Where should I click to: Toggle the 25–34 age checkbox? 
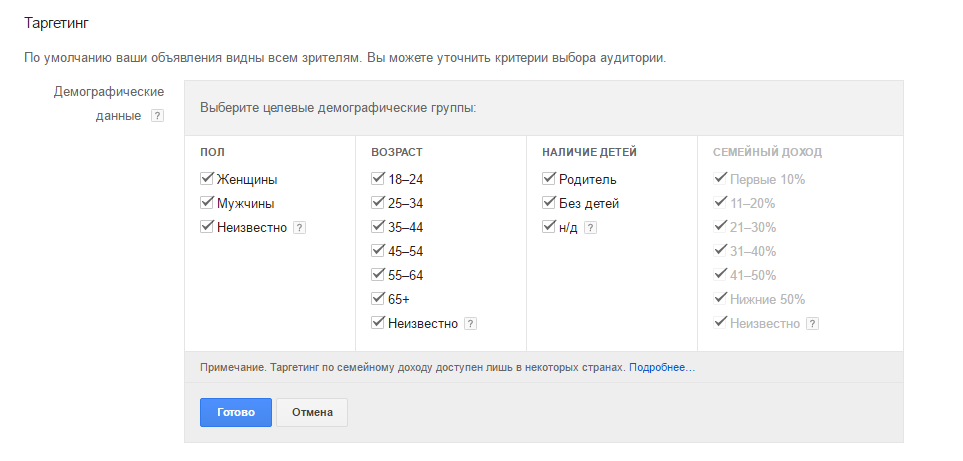[378, 203]
